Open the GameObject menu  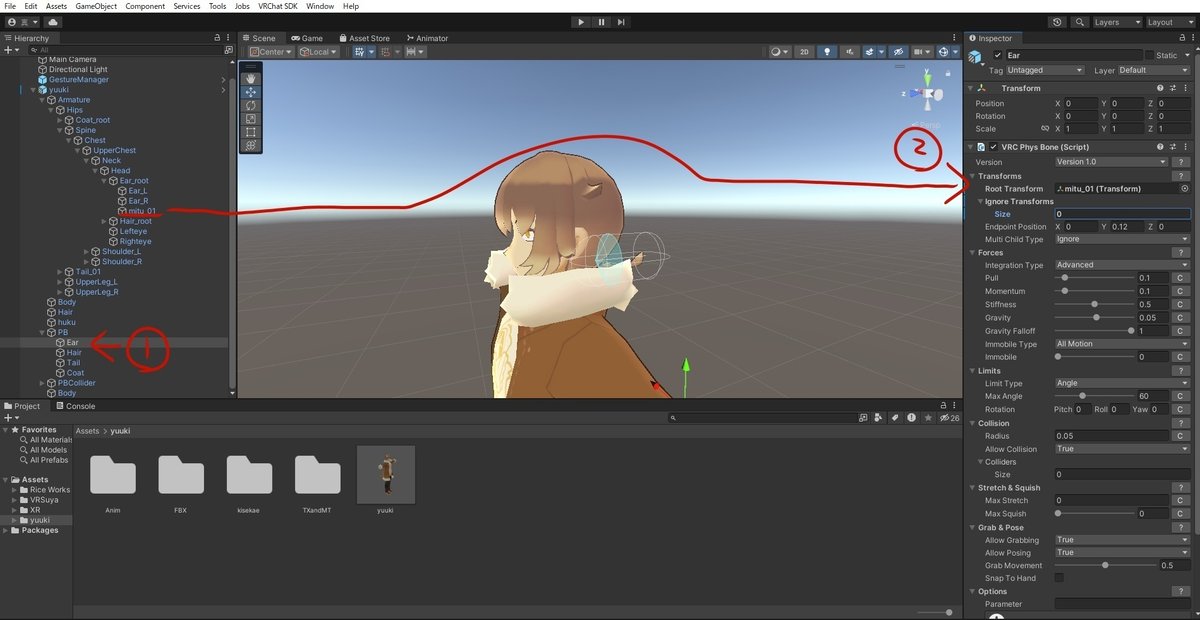(96, 6)
